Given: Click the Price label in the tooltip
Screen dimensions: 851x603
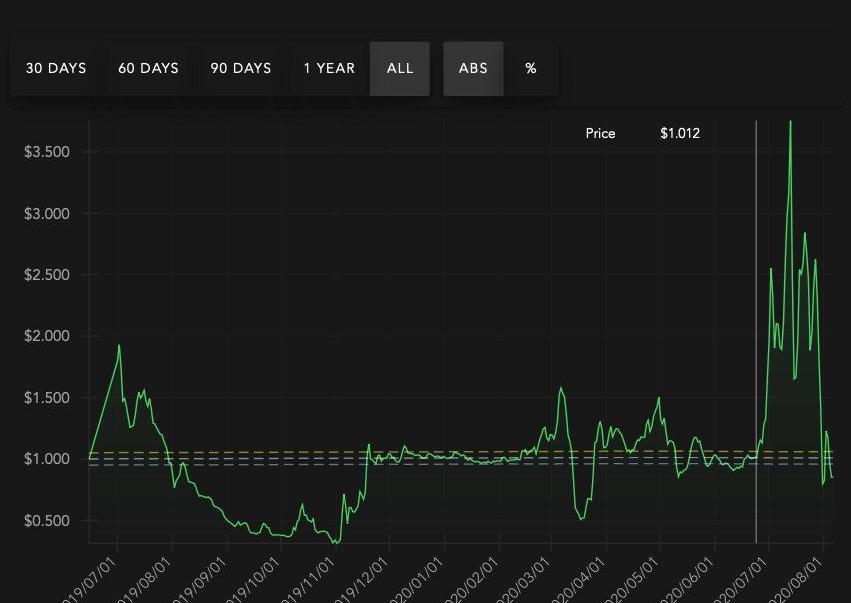Looking at the screenshot, I should point(600,133).
